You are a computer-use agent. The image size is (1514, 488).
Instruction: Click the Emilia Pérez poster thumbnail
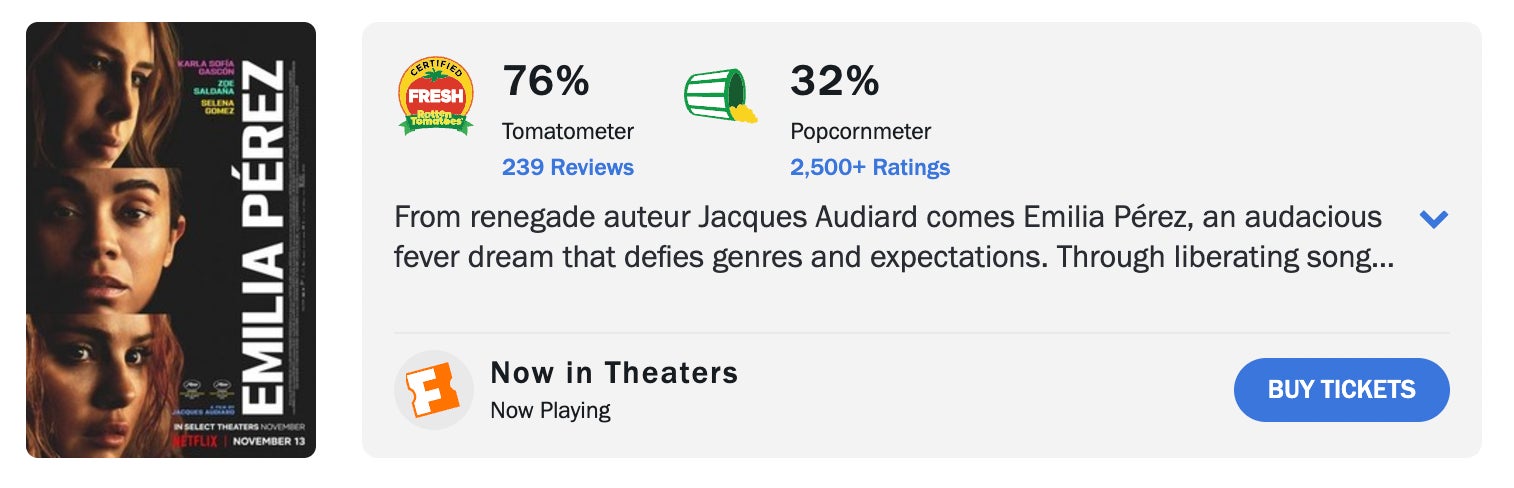click(171, 240)
